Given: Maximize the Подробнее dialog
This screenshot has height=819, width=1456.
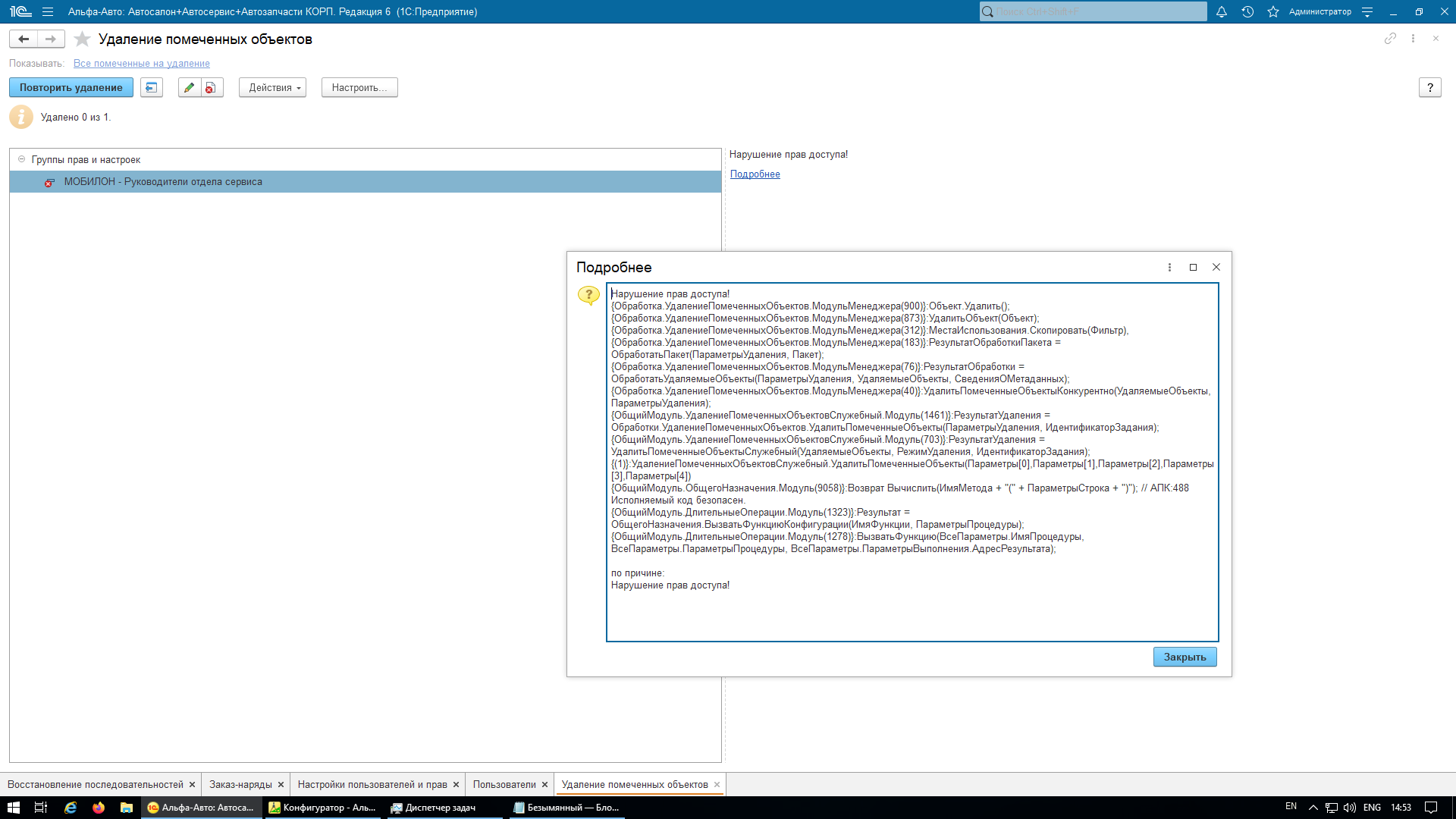Looking at the screenshot, I should point(1193,267).
